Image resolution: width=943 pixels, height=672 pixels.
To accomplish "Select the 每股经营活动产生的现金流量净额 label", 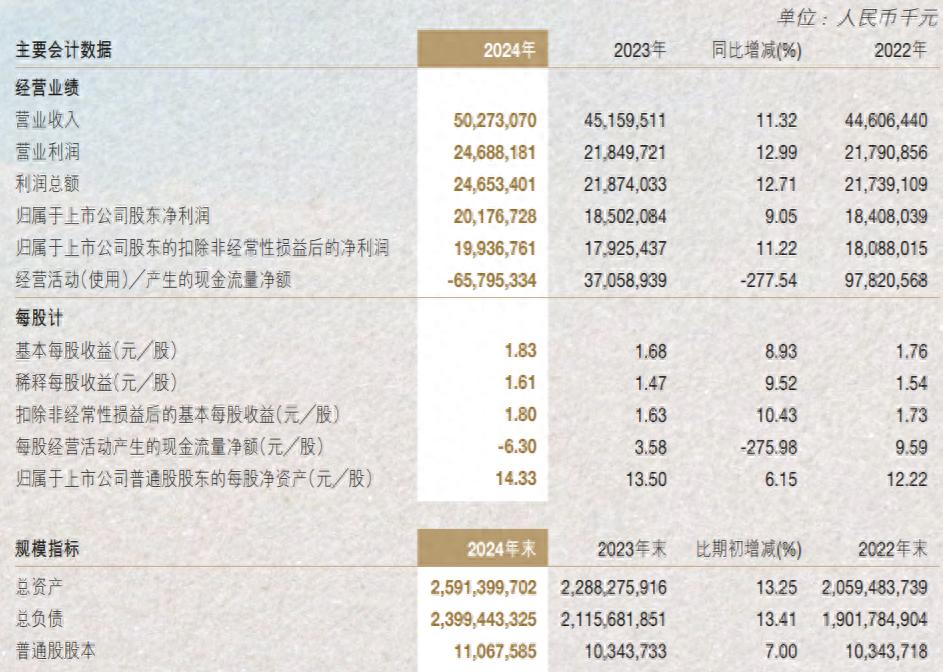I will tap(170, 446).
